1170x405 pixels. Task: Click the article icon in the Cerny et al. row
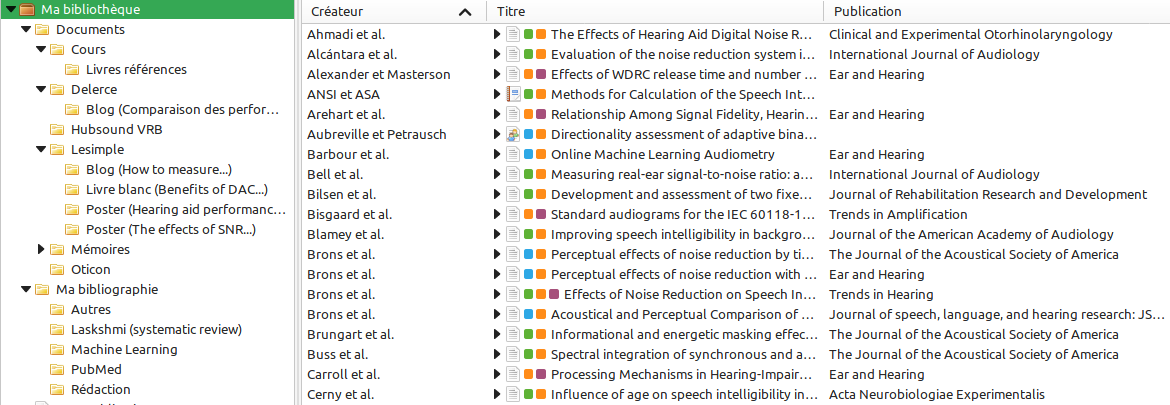[x=513, y=394]
